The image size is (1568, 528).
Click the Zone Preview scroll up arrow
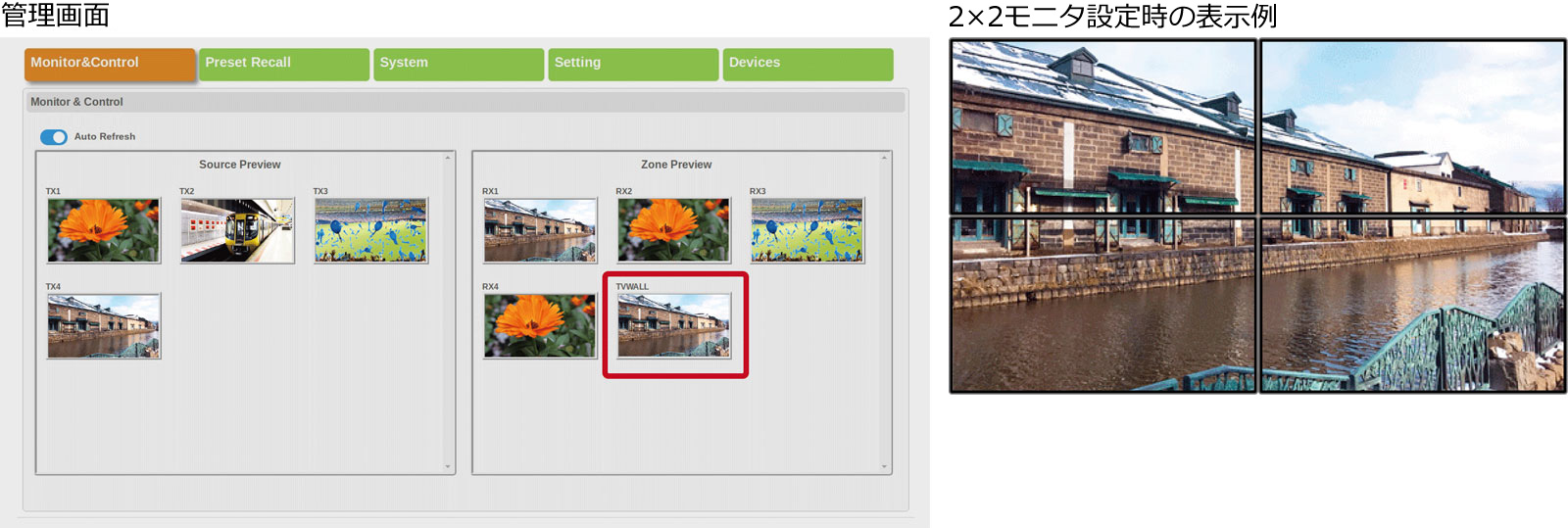point(884,158)
